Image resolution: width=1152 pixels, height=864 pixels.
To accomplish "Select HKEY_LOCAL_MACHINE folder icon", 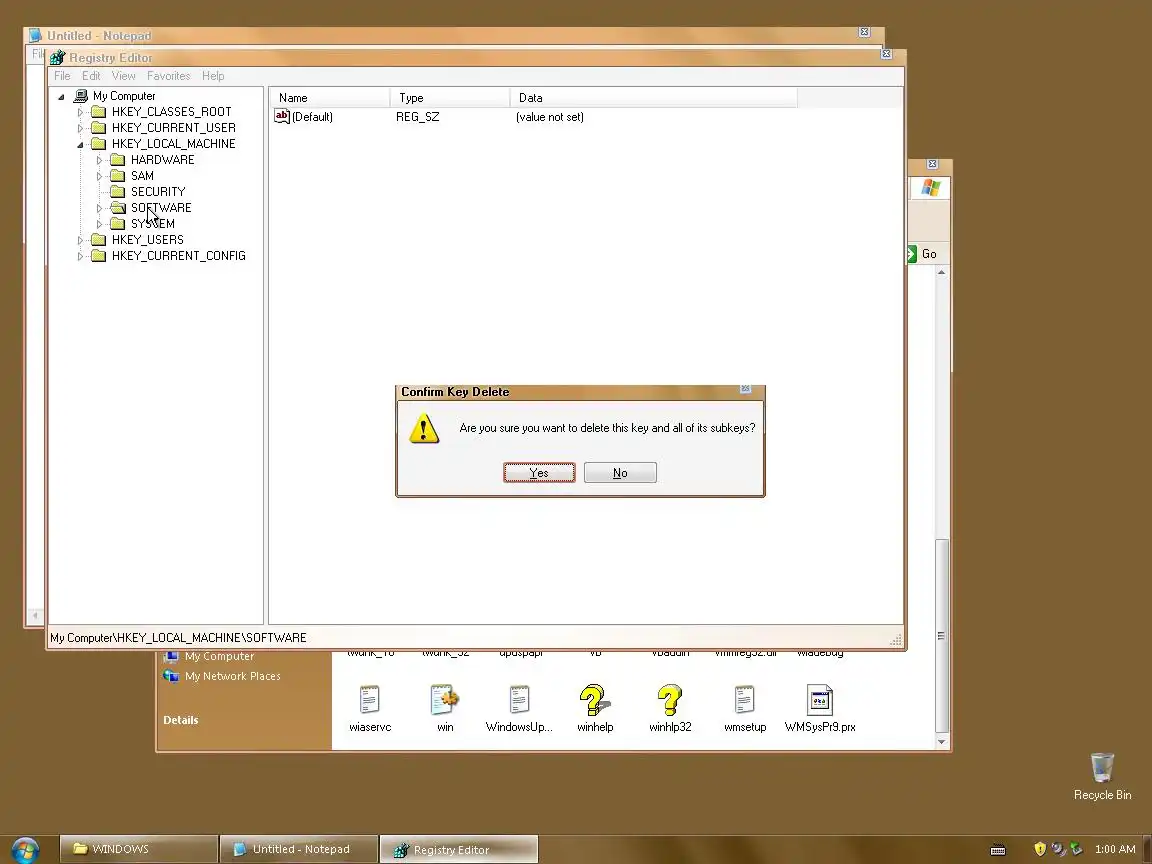I will [98, 144].
